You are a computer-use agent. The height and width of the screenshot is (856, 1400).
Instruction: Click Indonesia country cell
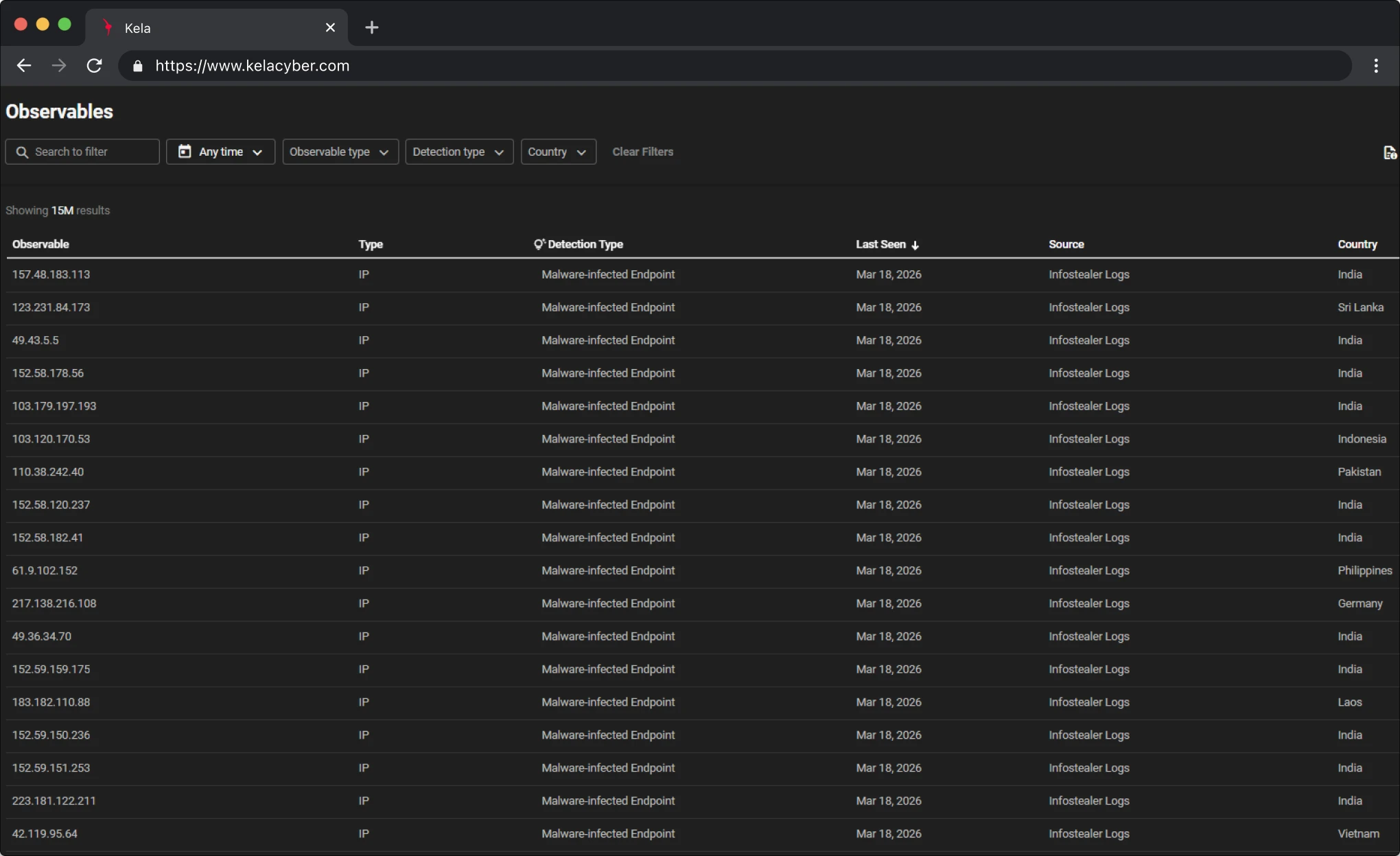[x=1362, y=439]
